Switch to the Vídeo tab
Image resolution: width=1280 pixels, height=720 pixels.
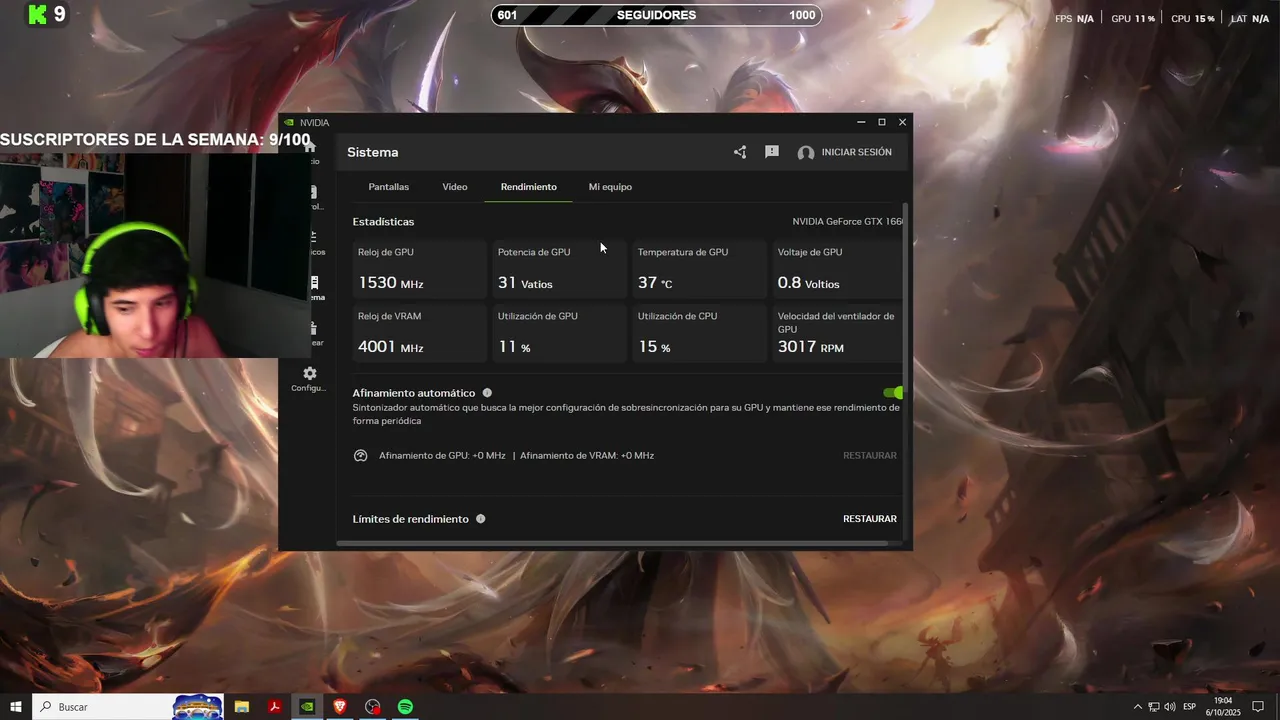(x=455, y=187)
